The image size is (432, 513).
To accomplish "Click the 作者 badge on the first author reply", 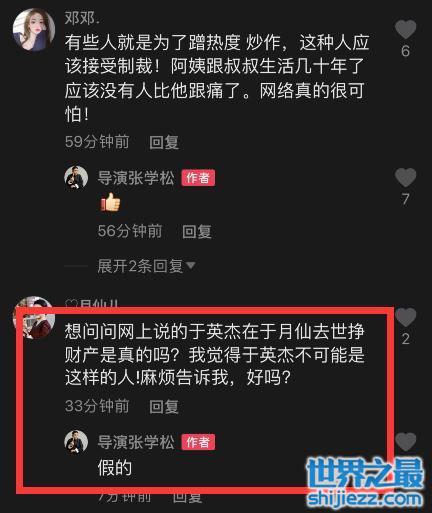I will 198,178.
